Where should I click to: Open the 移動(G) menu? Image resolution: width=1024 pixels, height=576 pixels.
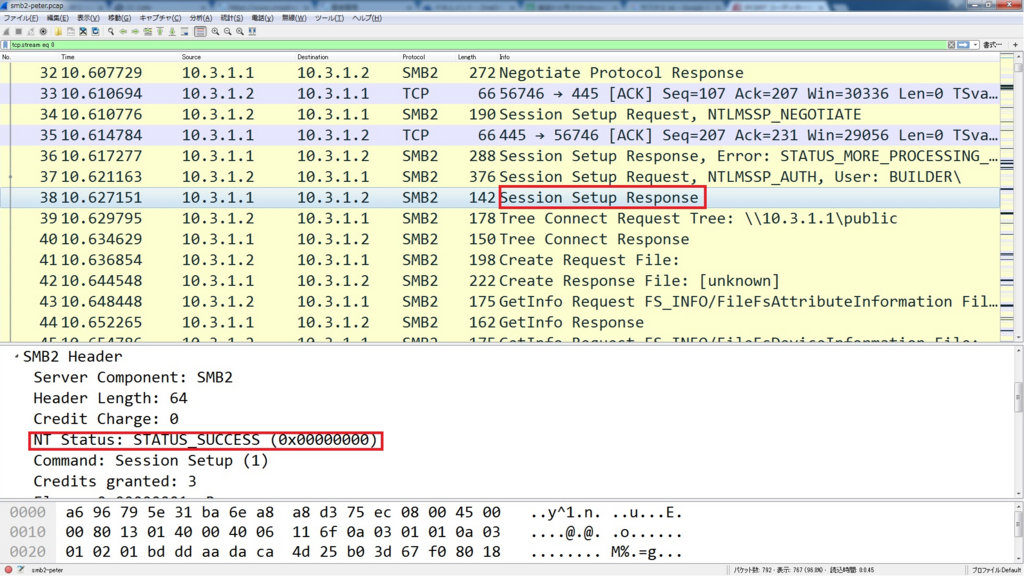pos(119,18)
